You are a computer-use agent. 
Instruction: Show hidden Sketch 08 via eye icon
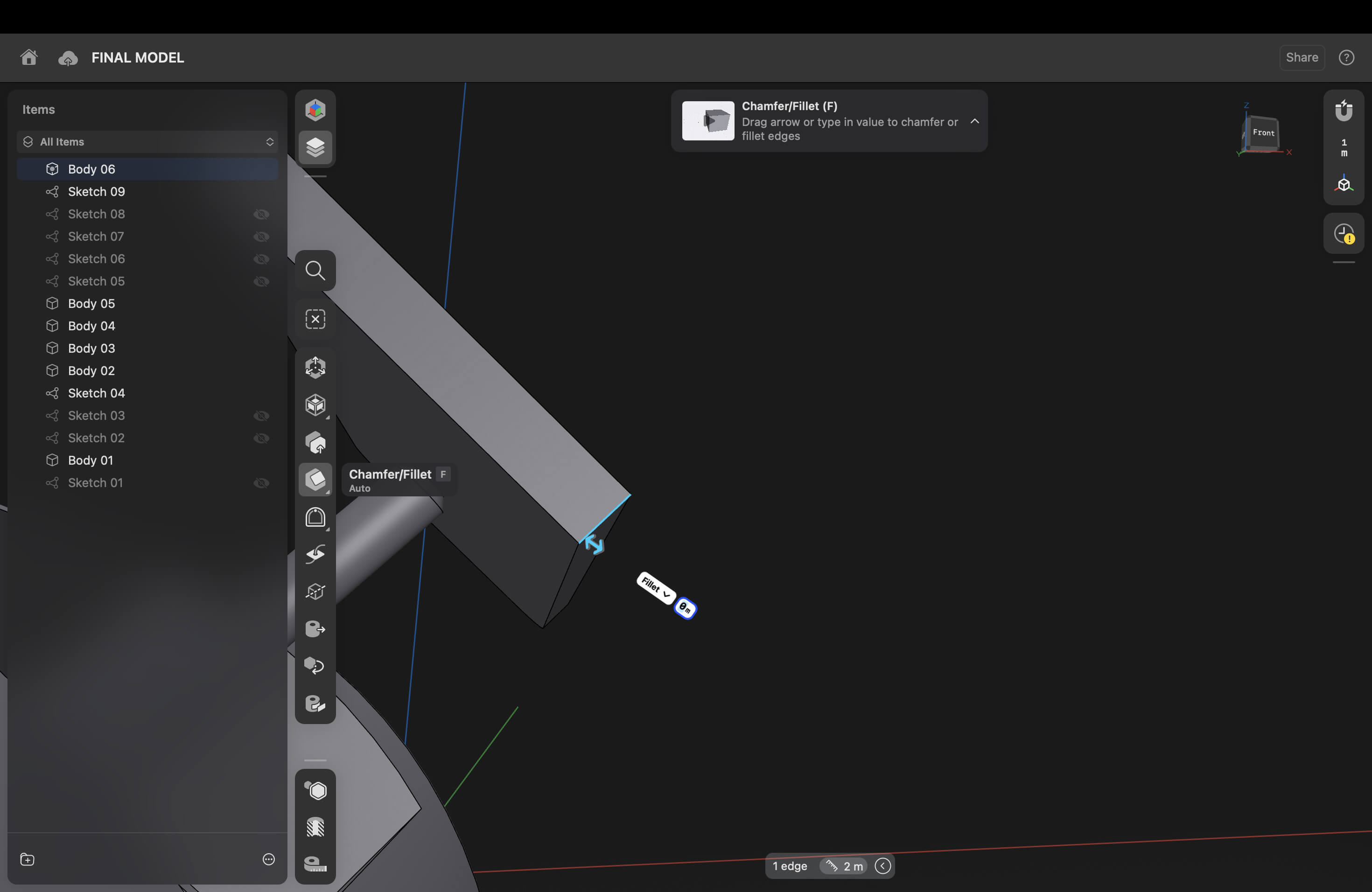click(261, 214)
